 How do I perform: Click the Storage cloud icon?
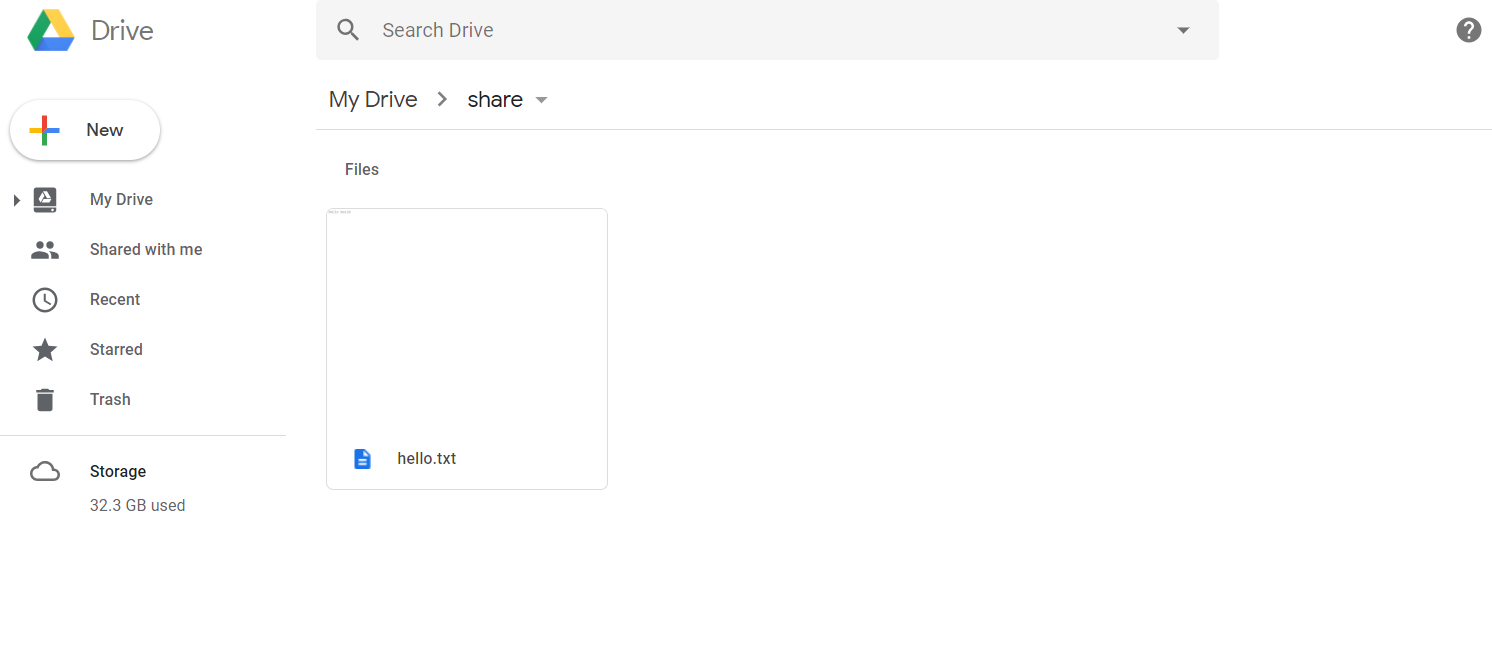tap(45, 472)
